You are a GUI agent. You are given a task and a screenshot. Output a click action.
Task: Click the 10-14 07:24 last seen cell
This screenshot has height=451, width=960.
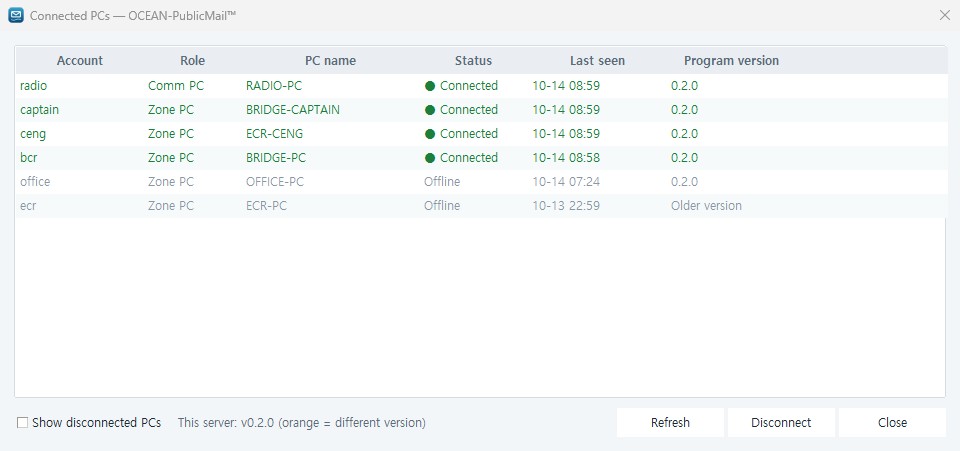pos(566,182)
